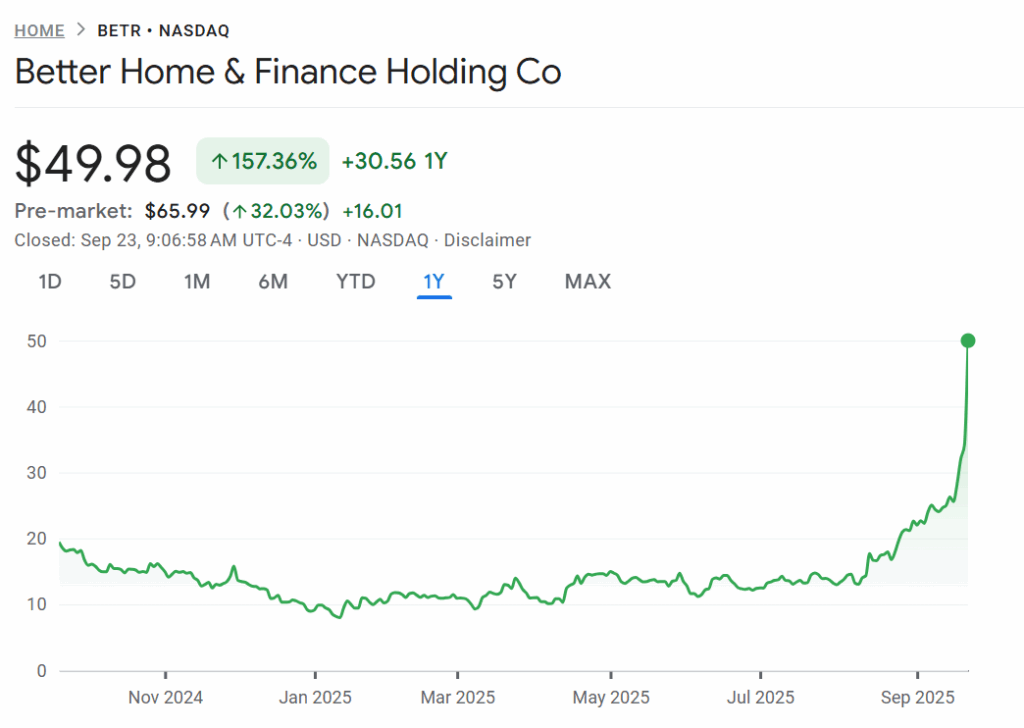Click the May 2025 x-axis label
Image resolution: width=1024 pixels, height=728 pixels.
pyautogui.click(x=610, y=697)
